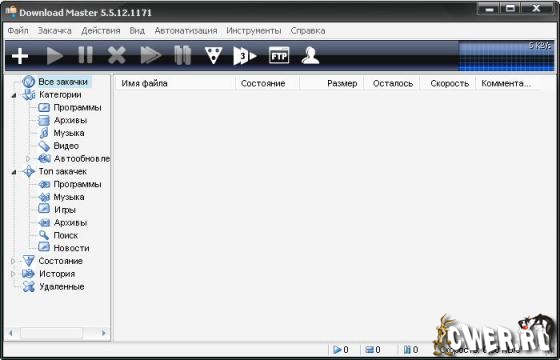Collapse the Категории tree node
This screenshot has height=360, width=560.
point(14,95)
